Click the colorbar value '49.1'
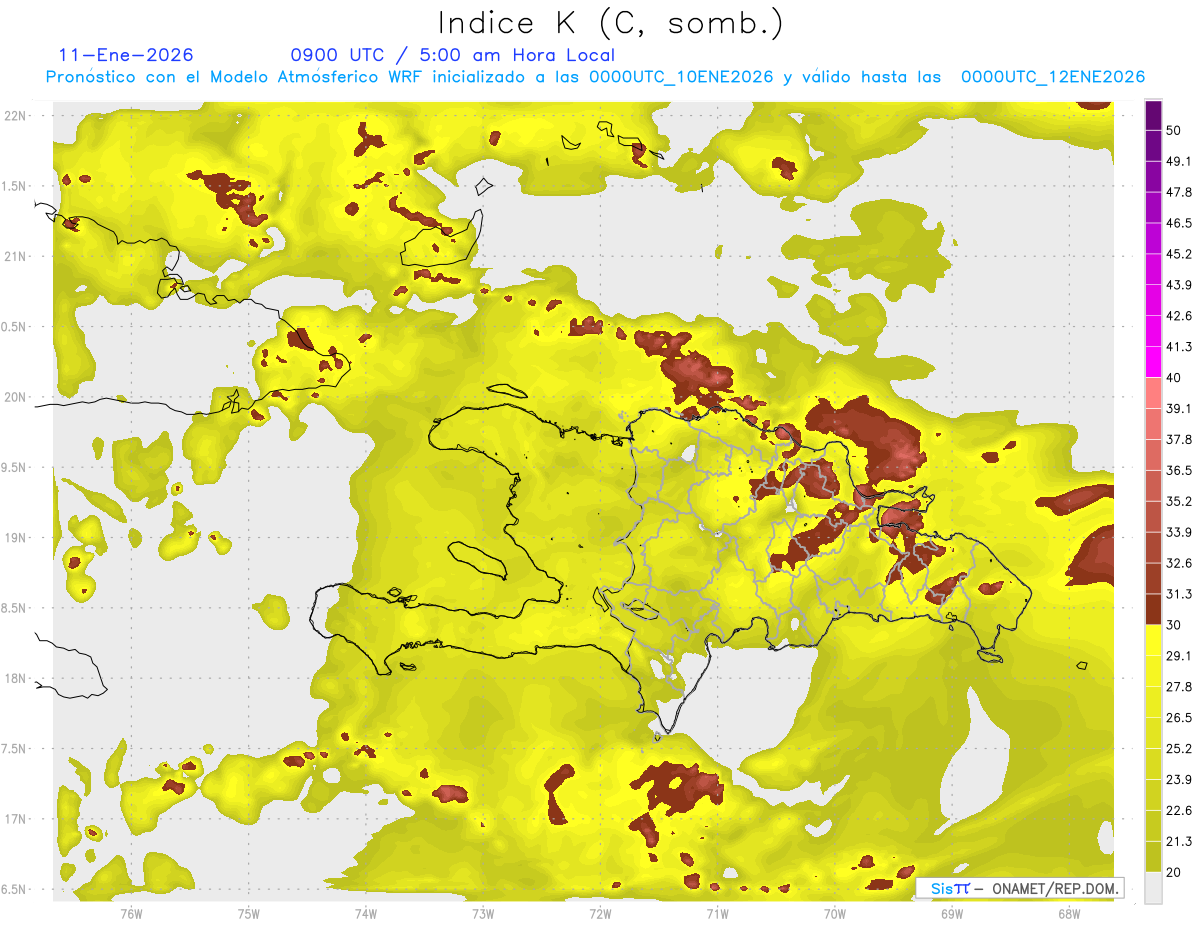Image resolution: width=1200 pixels, height=927 pixels. pyautogui.click(x=1179, y=161)
